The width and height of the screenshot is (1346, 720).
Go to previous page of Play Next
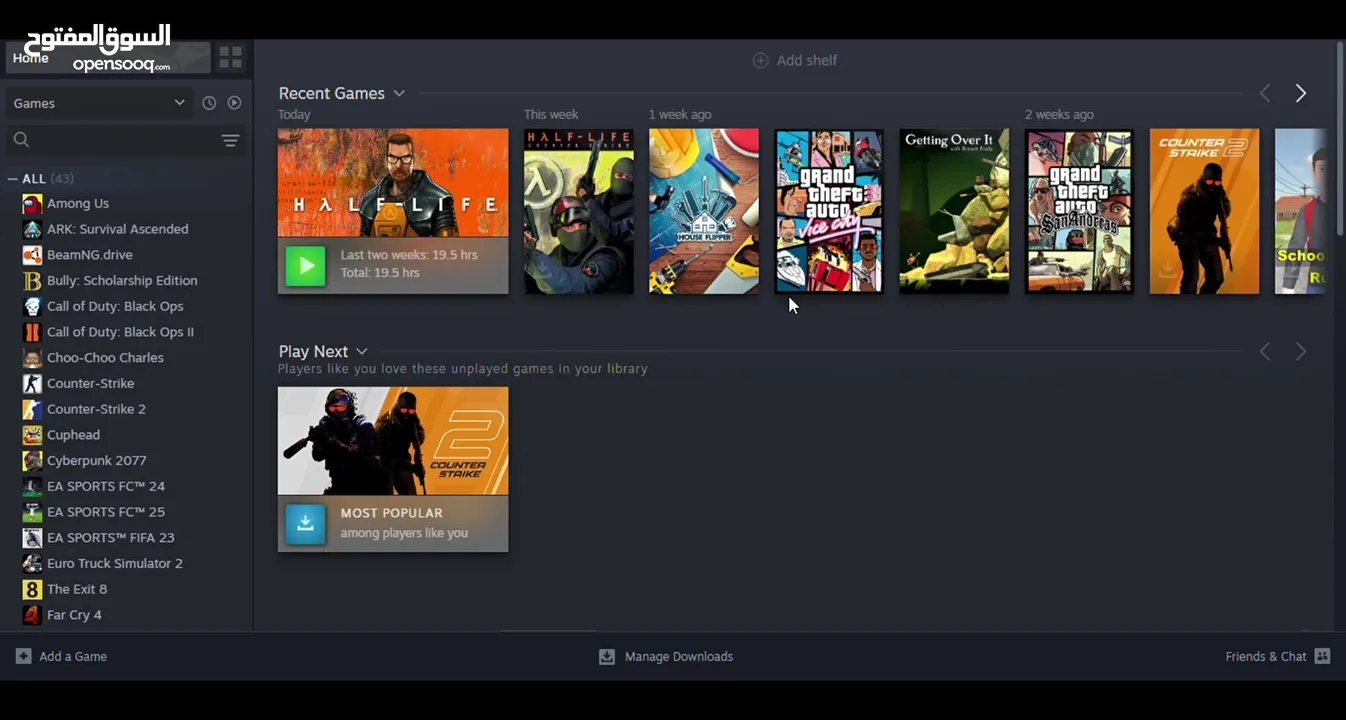pyautogui.click(x=1265, y=351)
